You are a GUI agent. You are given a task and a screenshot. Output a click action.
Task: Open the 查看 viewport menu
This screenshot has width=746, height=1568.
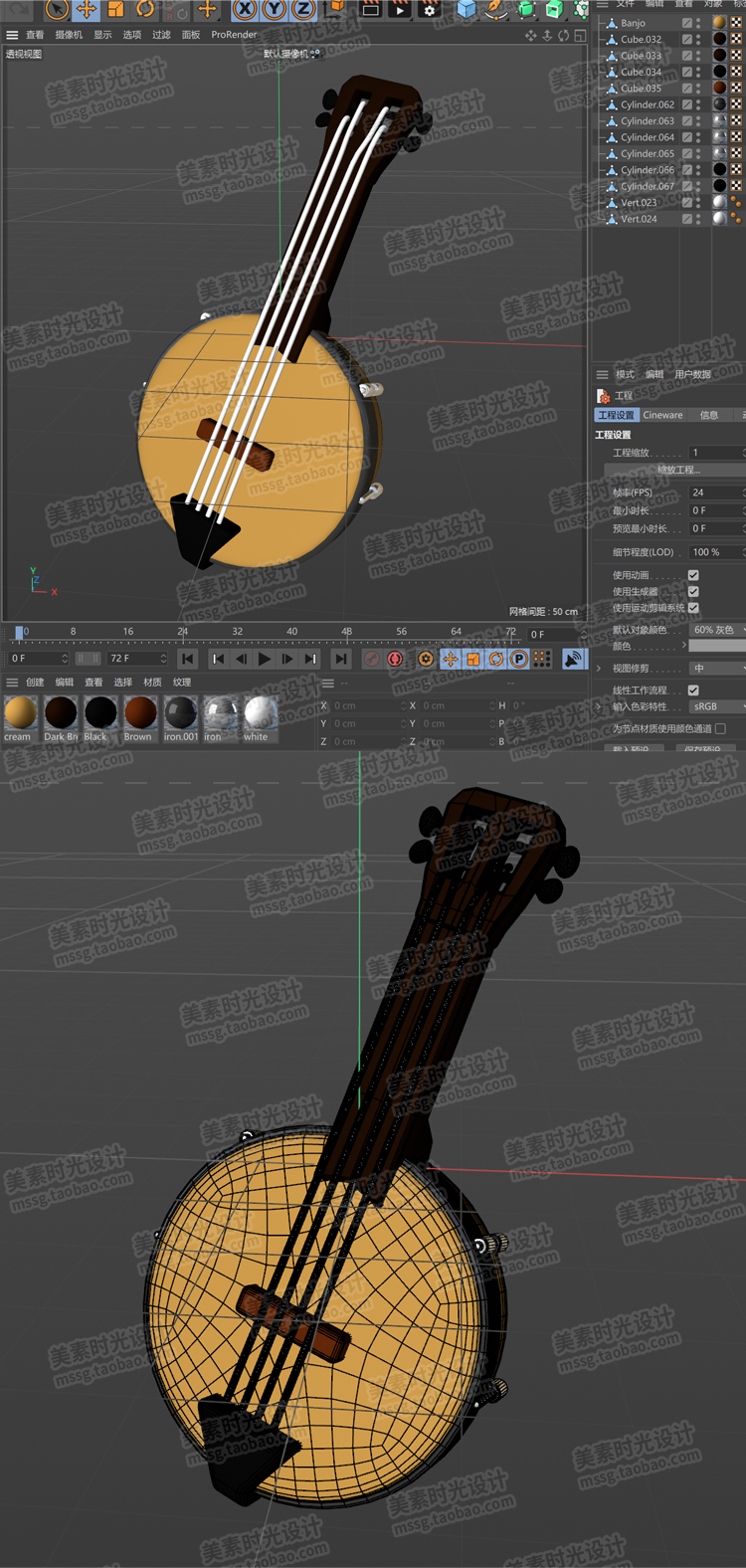coord(35,35)
